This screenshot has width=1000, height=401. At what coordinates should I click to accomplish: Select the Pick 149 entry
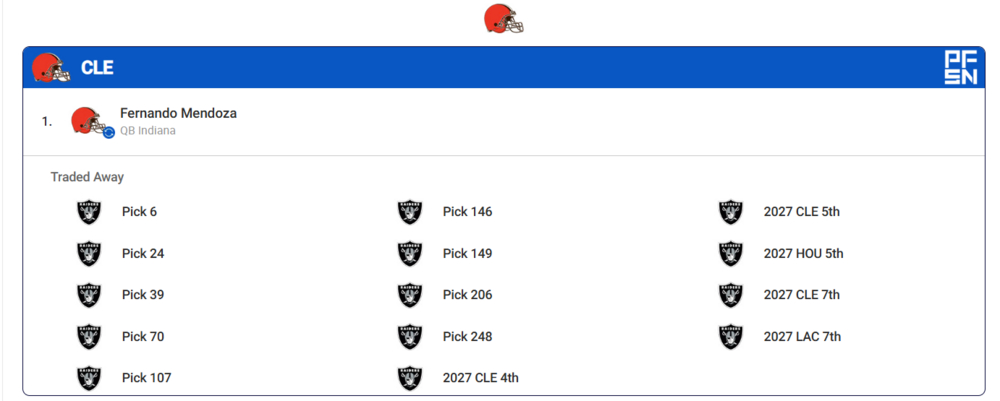pos(467,254)
